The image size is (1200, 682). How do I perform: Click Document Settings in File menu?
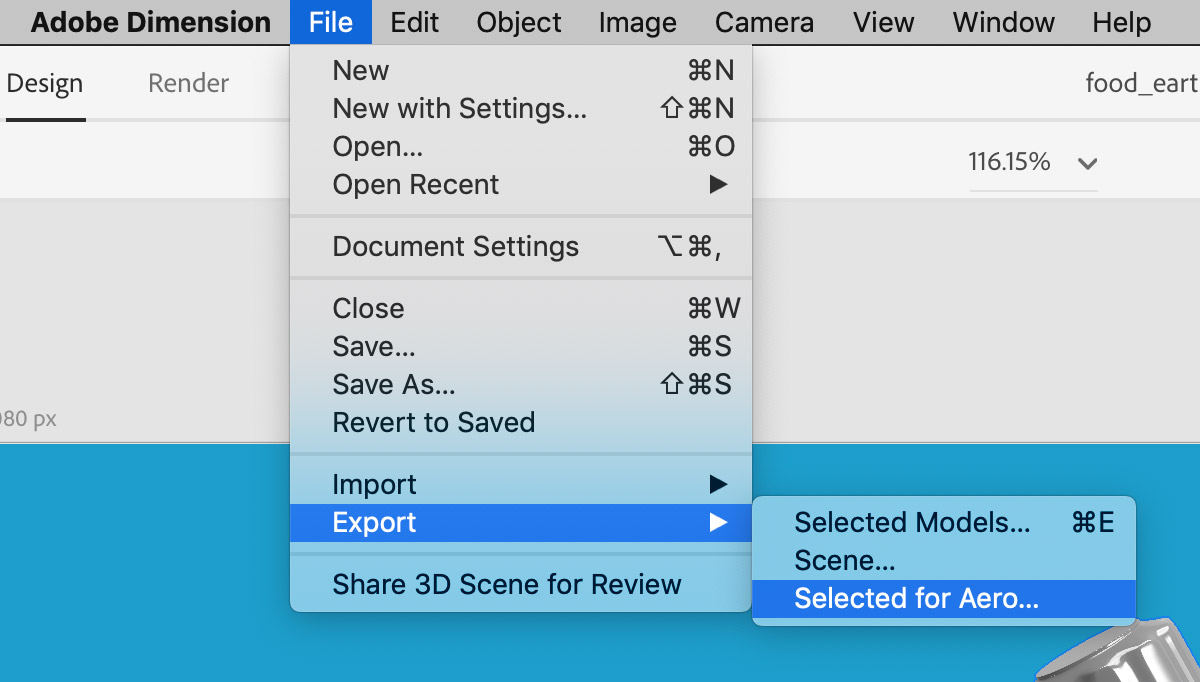click(456, 247)
